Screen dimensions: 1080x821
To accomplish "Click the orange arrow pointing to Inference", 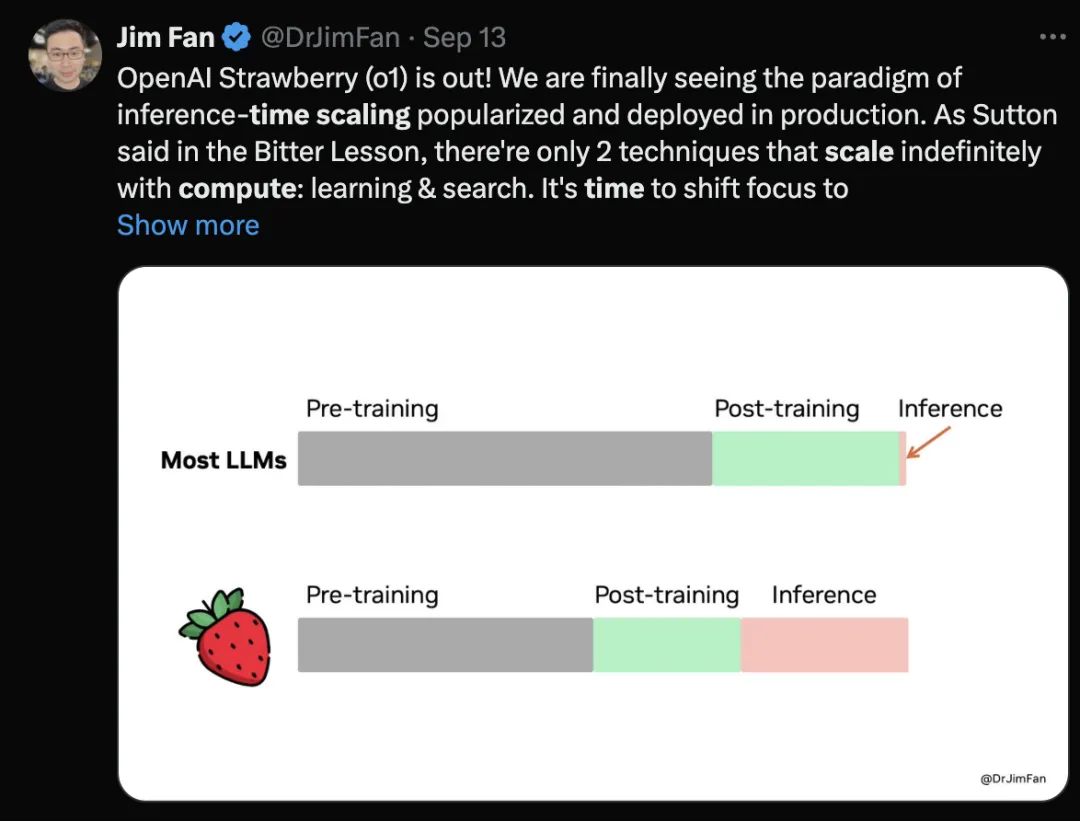I will tap(928, 442).
